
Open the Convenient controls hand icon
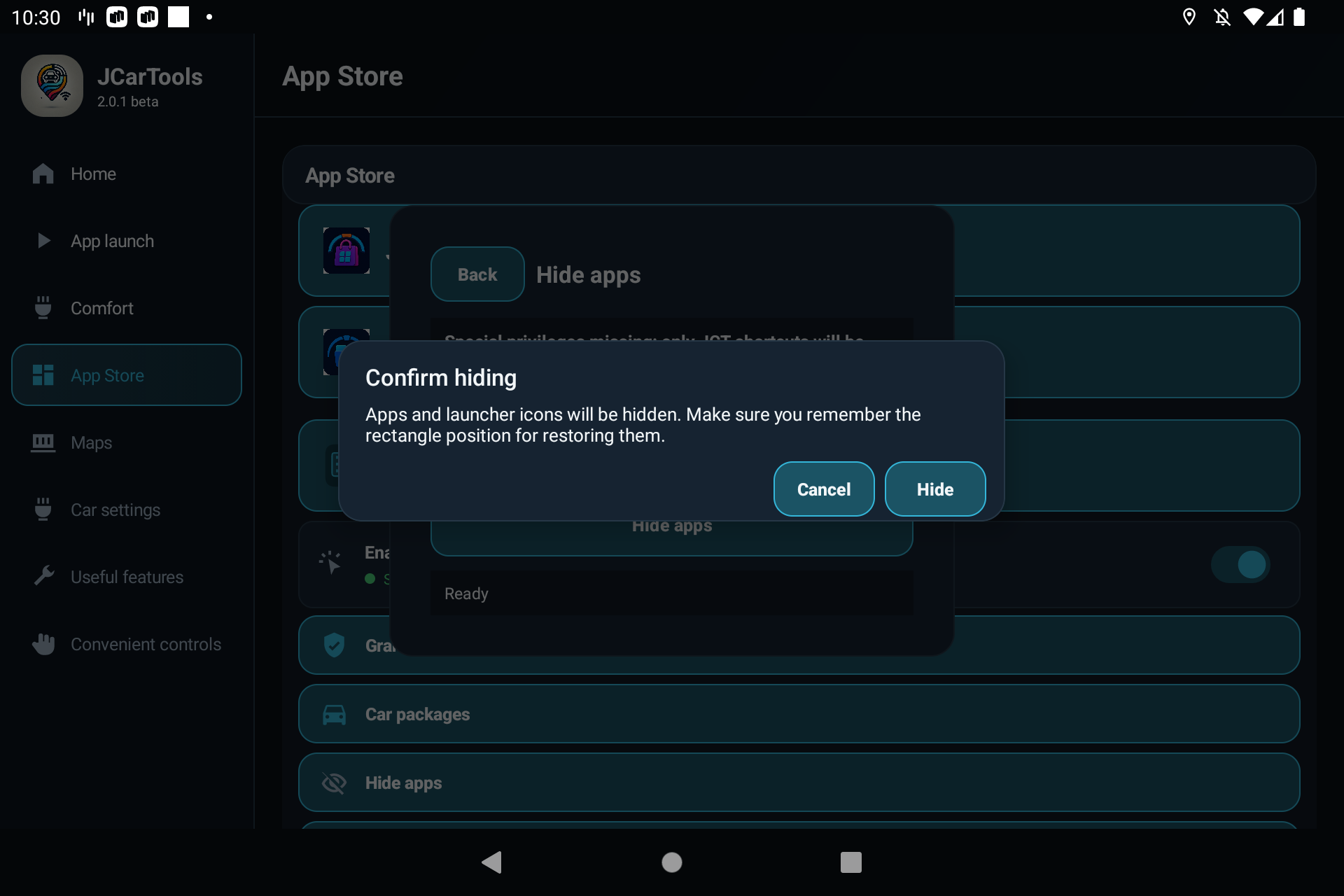(43, 644)
